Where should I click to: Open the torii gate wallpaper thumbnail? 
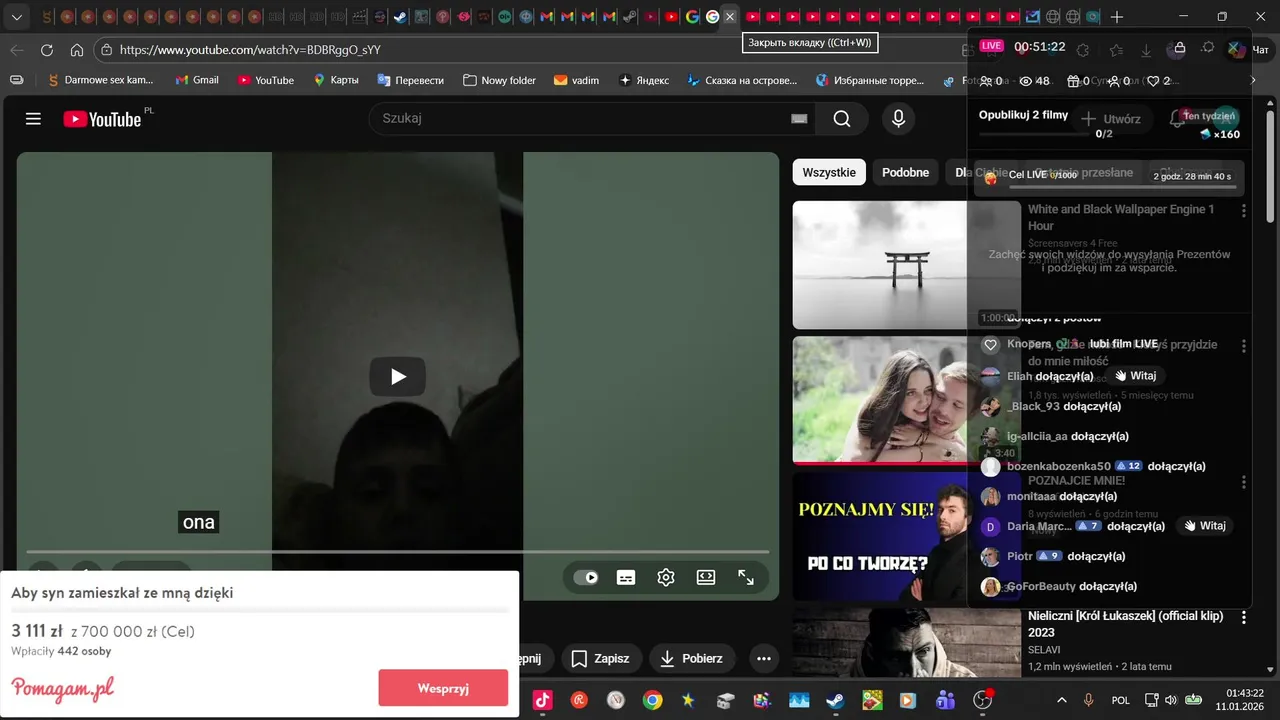(907, 265)
